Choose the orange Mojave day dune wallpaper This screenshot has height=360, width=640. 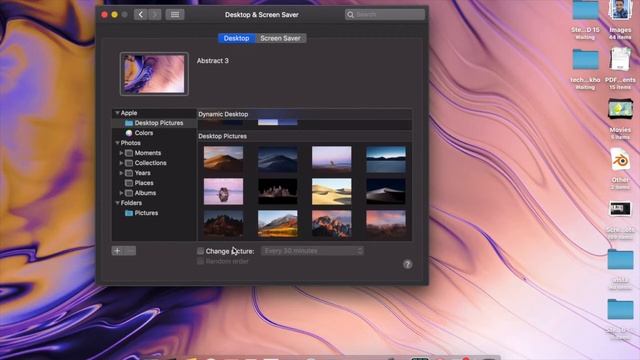[223, 159]
